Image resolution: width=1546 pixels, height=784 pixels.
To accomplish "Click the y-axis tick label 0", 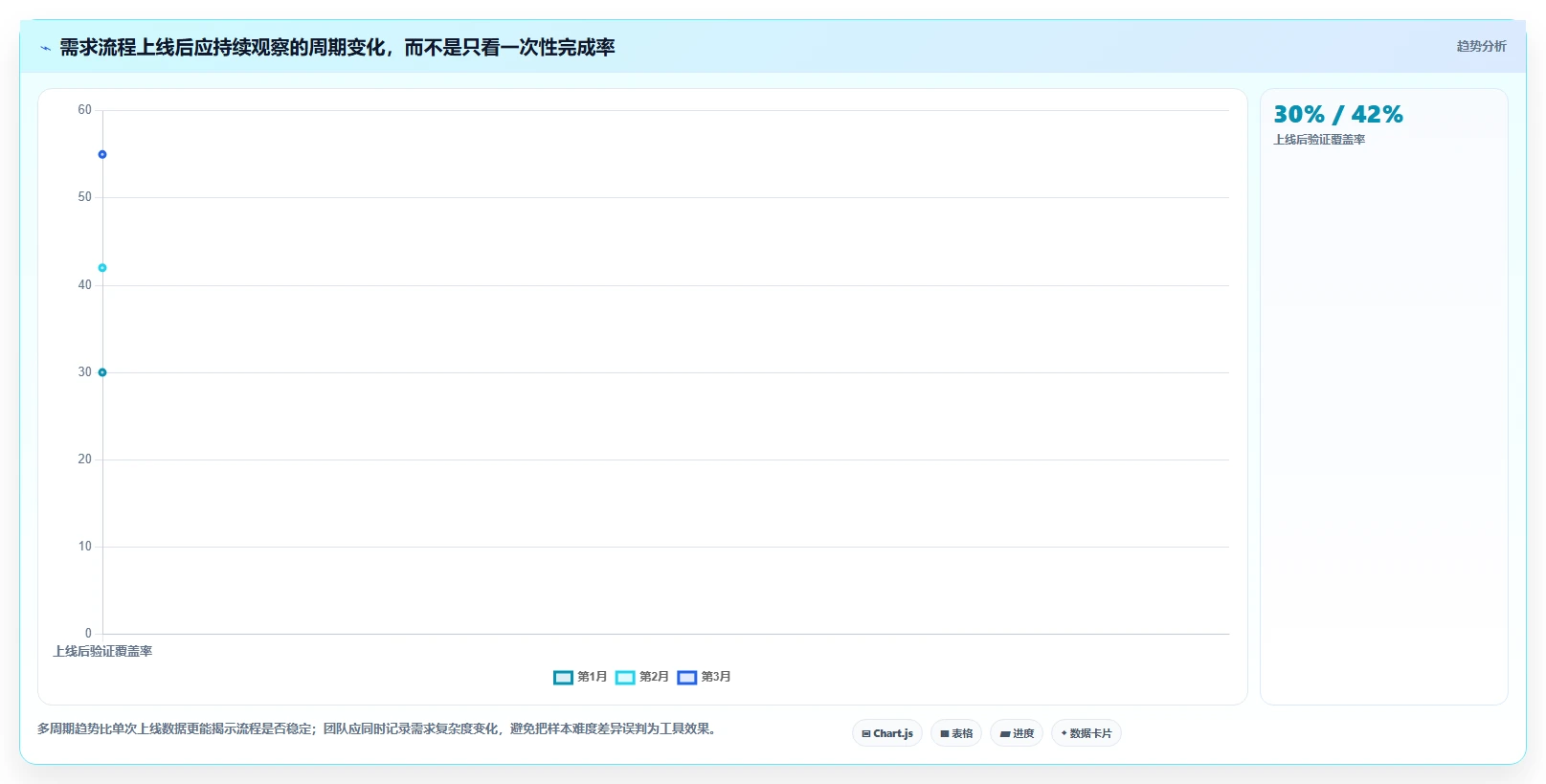I will [89, 634].
